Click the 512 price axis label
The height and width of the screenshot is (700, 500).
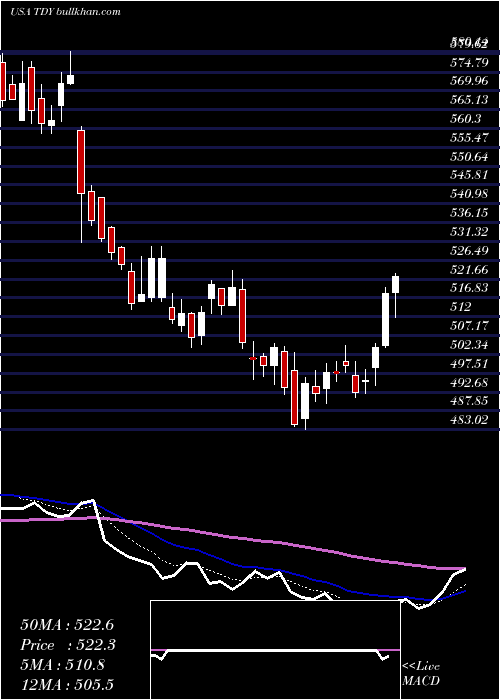coord(460,307)
